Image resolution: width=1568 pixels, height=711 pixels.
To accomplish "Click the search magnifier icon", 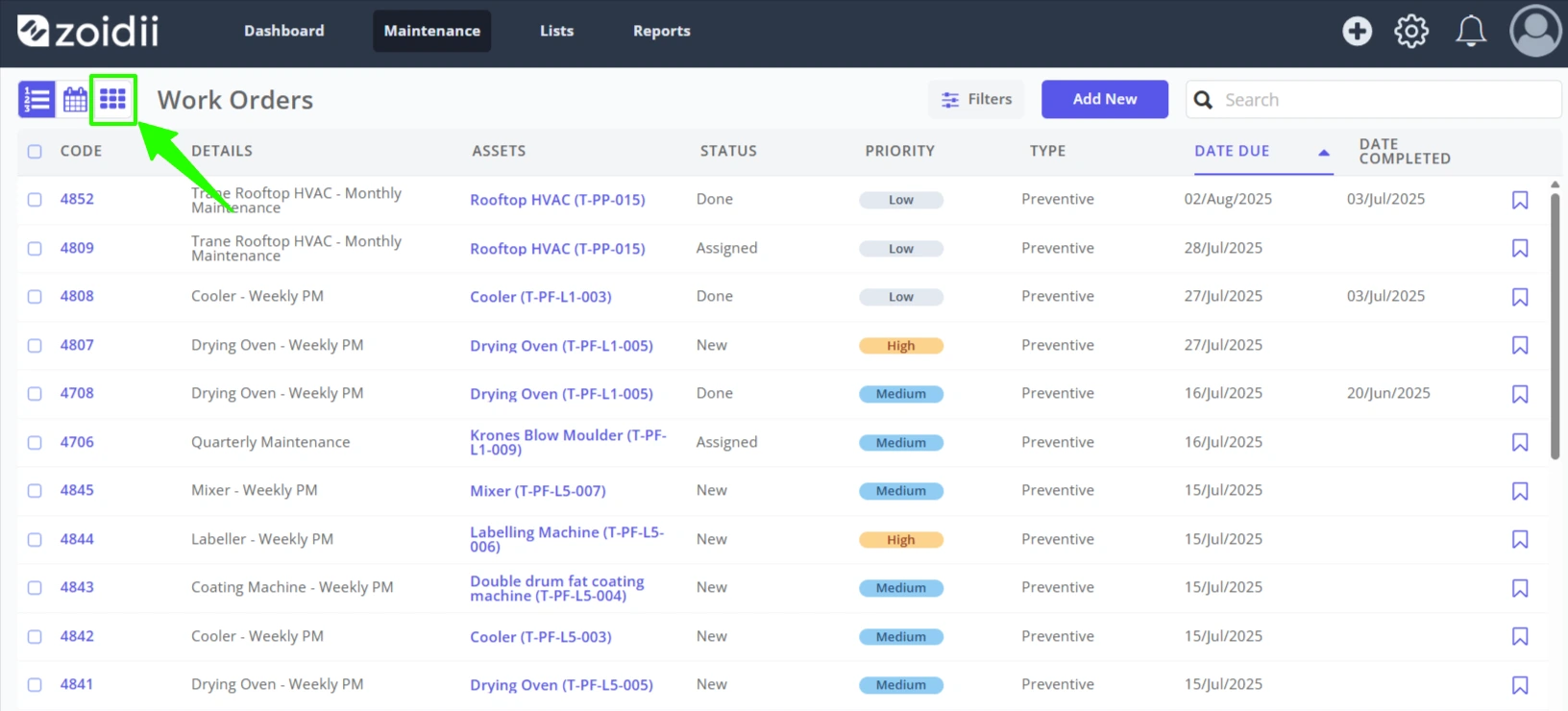I will tap(1203, 99).
